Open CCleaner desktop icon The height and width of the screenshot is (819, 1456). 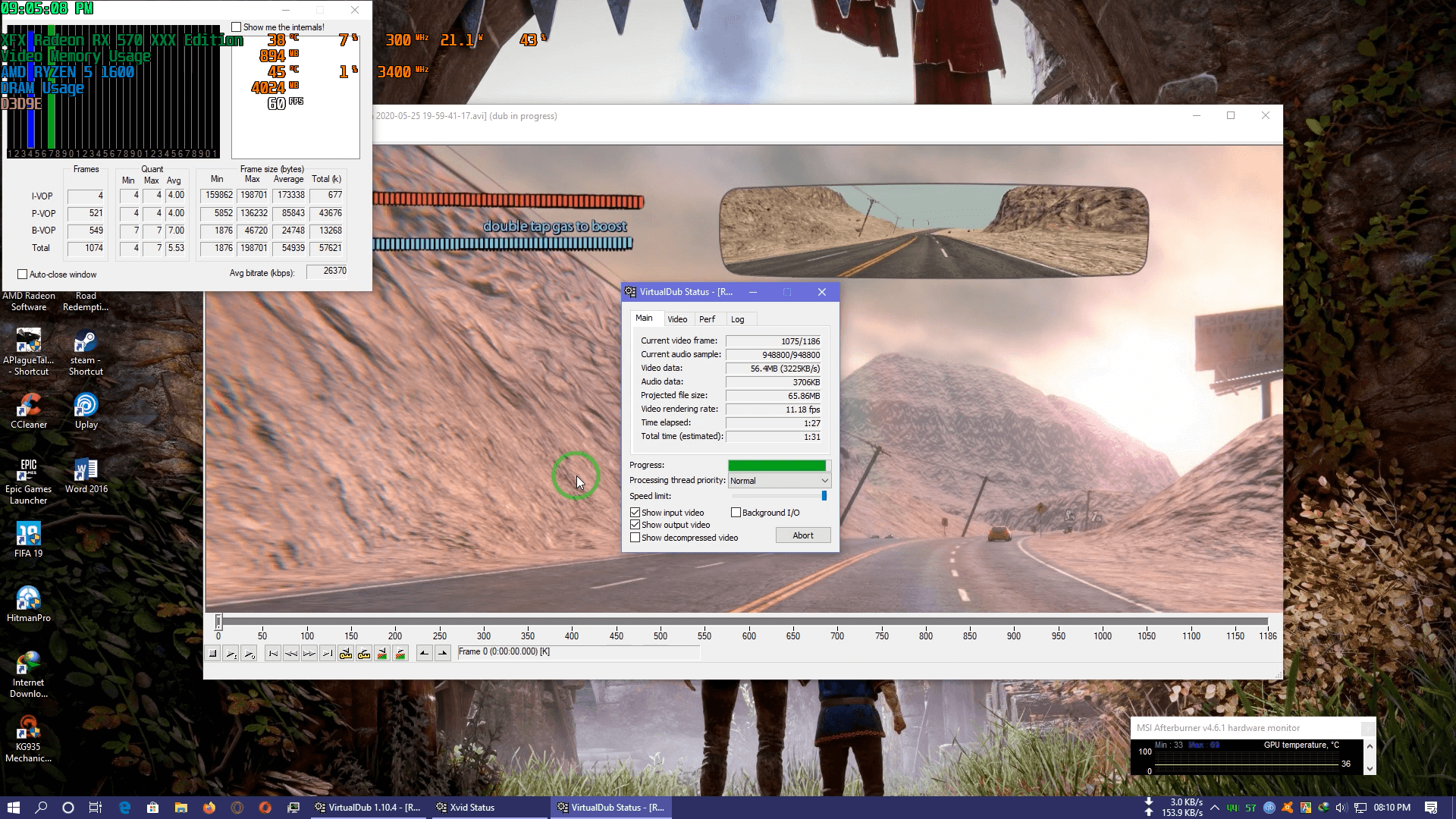29,410
